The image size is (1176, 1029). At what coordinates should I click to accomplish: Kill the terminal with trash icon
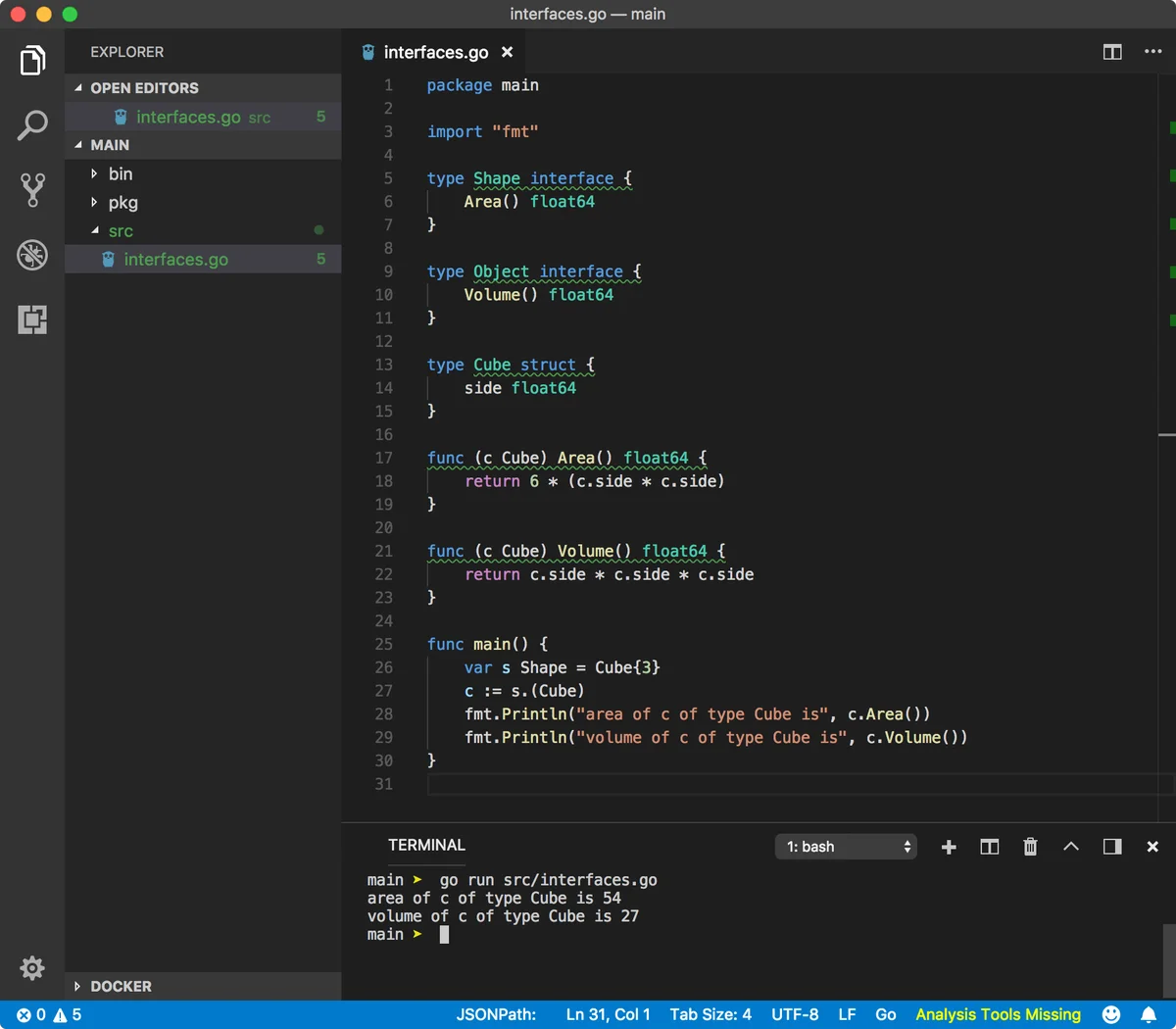tap(1030, 847)
